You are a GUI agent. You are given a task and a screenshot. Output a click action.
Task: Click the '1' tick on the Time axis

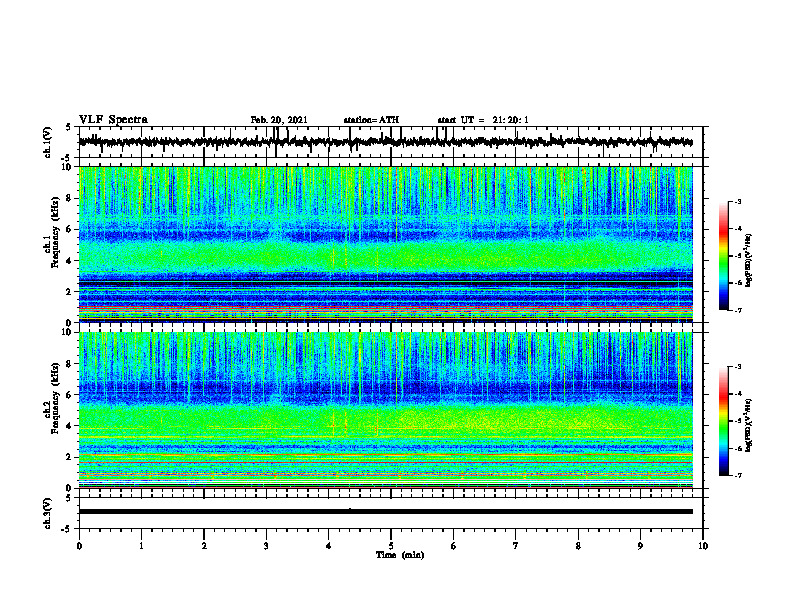click(x=141, y=546)
